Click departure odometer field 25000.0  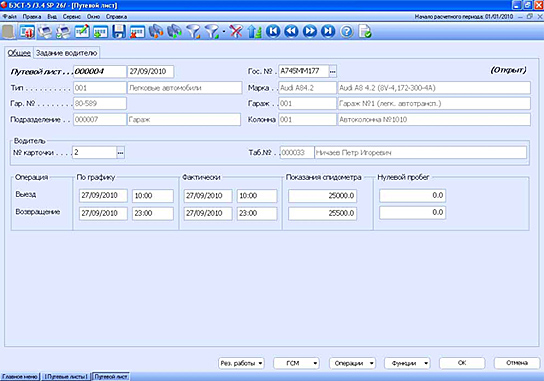pyautogui.click(x=322, y=196)
